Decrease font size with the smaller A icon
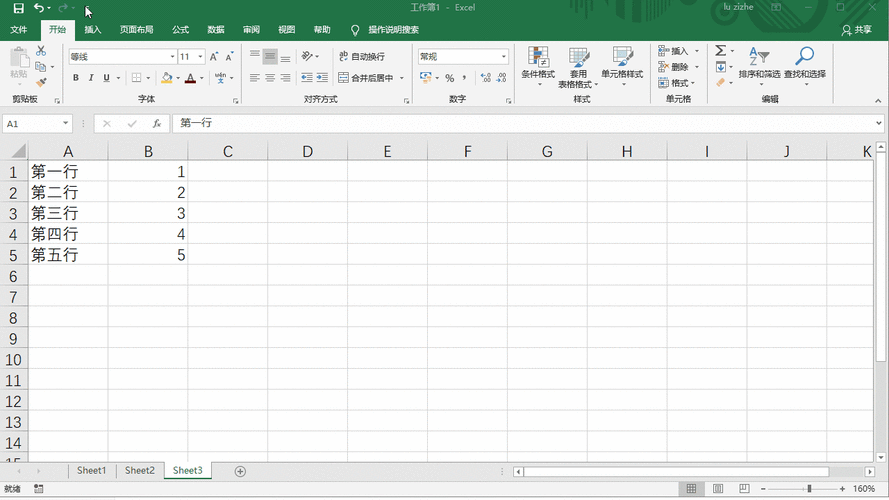This screenshot has width=889, height=500. pyautogui.click(x=229, y=57)
